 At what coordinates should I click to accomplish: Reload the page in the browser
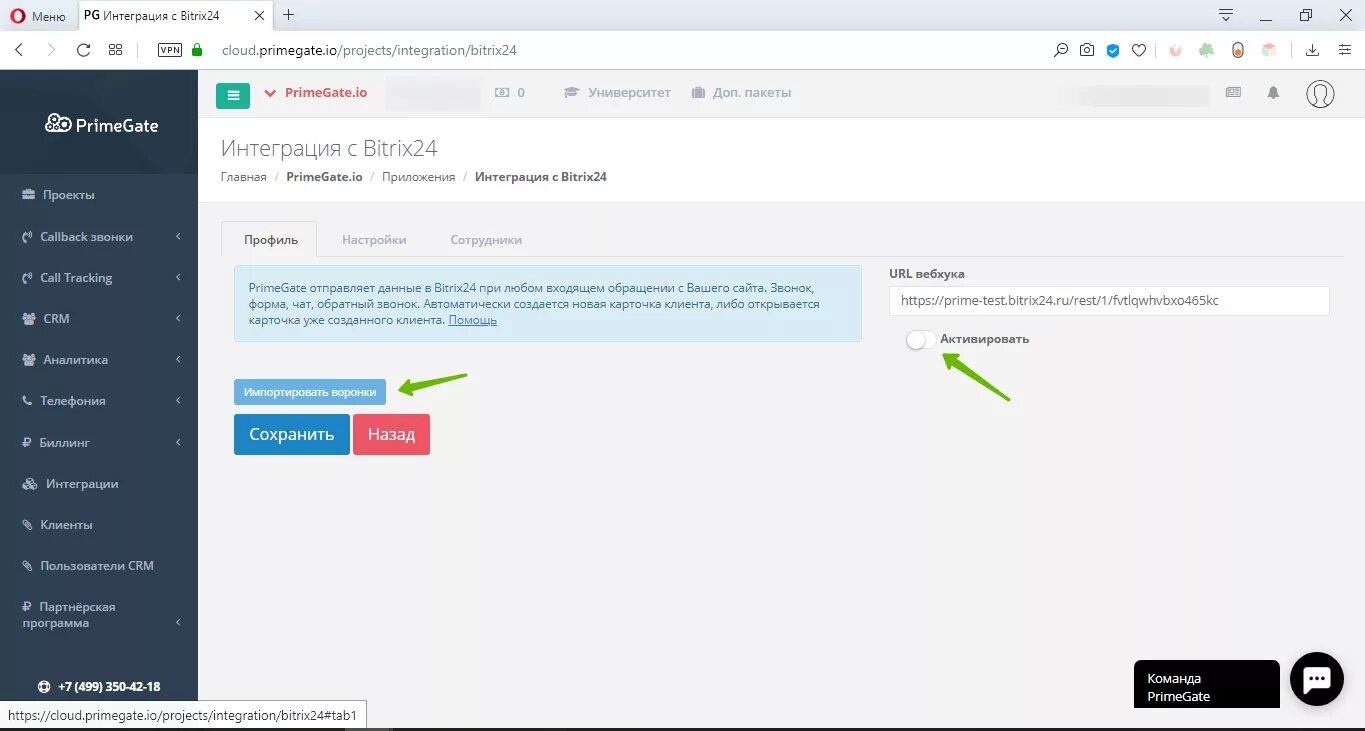click(x=83, y=50)
